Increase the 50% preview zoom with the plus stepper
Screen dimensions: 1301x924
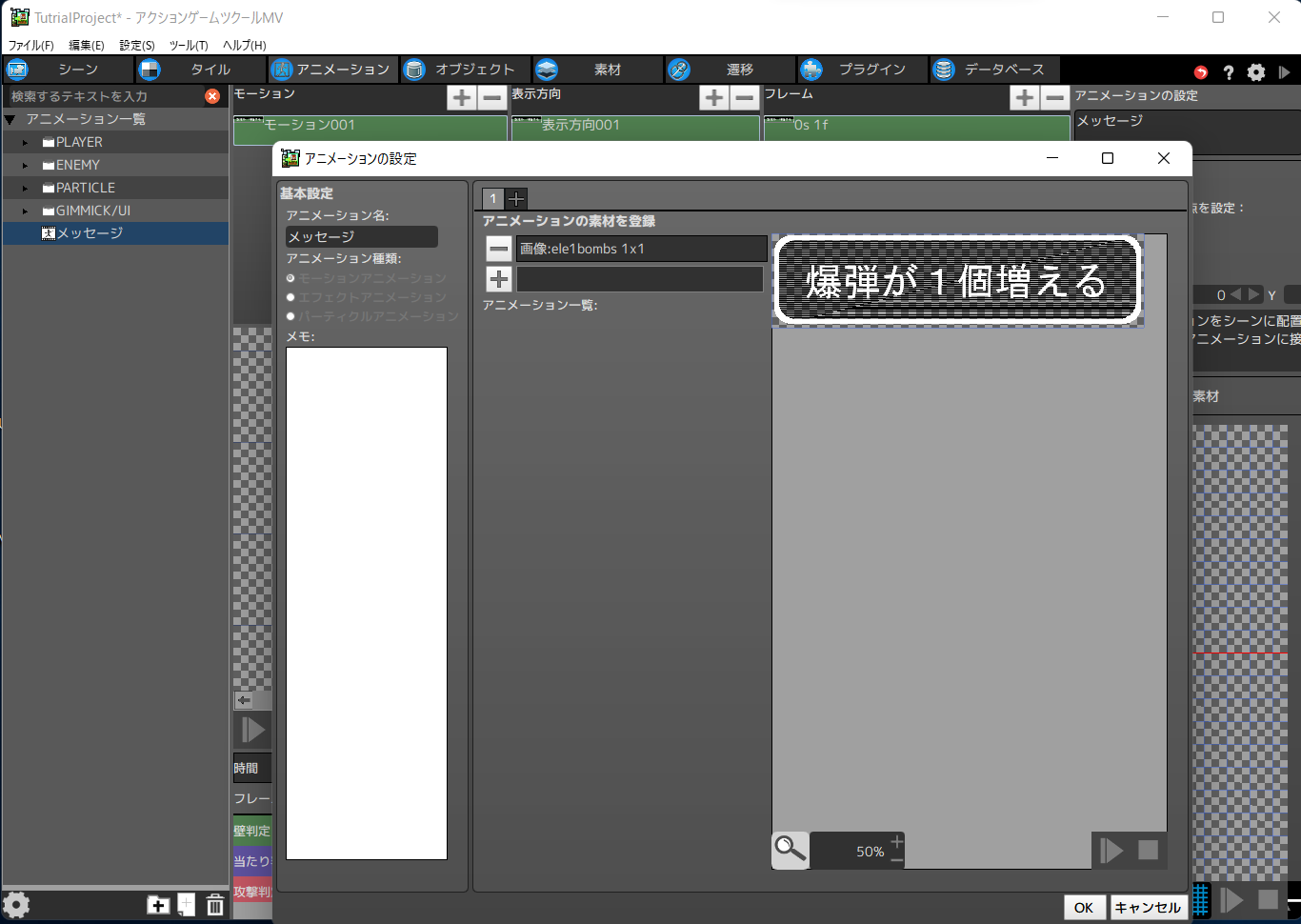tap(895, 842)
